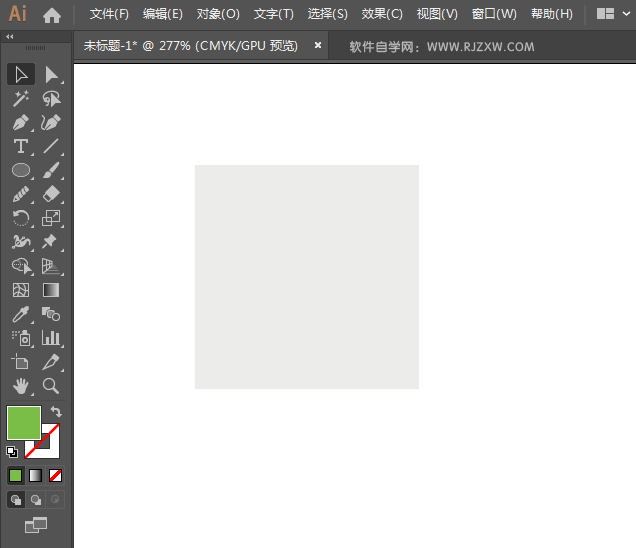
Task: Select the Eraser tool
Action: point(51,194)
